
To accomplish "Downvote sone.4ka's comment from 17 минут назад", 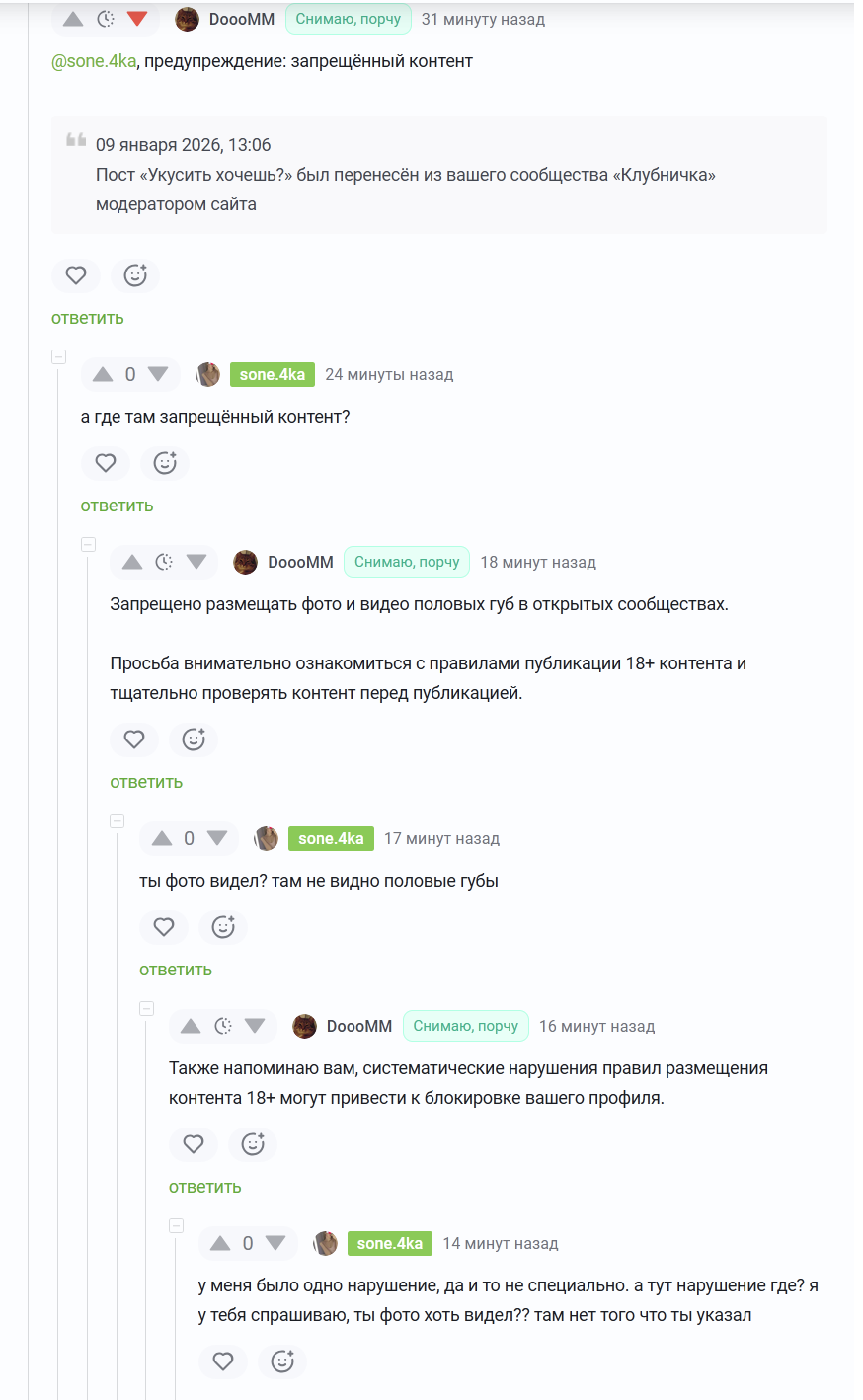I will click(x=217, y=838).
